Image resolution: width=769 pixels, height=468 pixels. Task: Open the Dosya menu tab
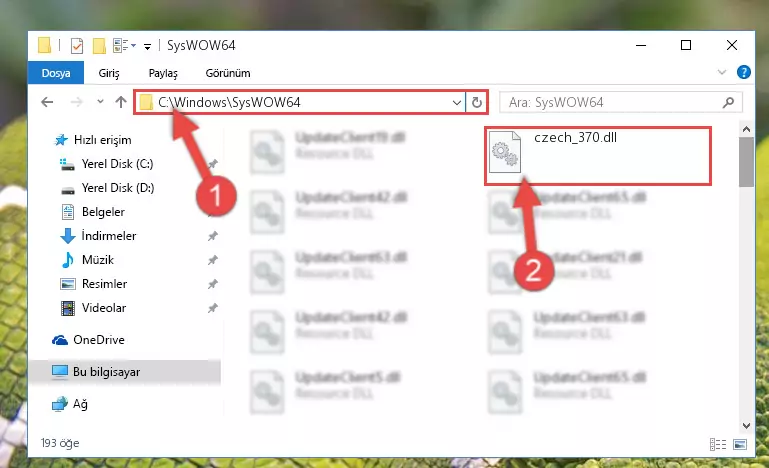click(56, 73)
